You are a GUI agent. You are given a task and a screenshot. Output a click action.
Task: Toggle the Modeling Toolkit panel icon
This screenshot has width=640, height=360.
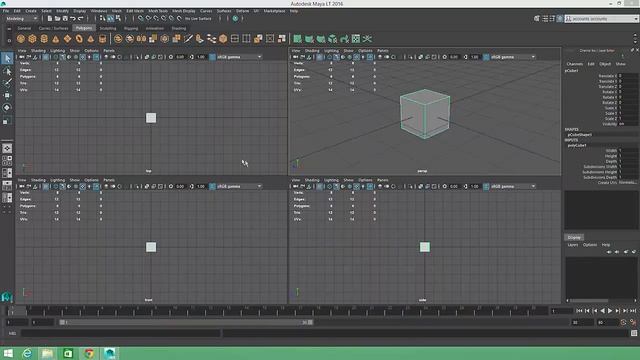pyautogui.click(x=537, y=18)
